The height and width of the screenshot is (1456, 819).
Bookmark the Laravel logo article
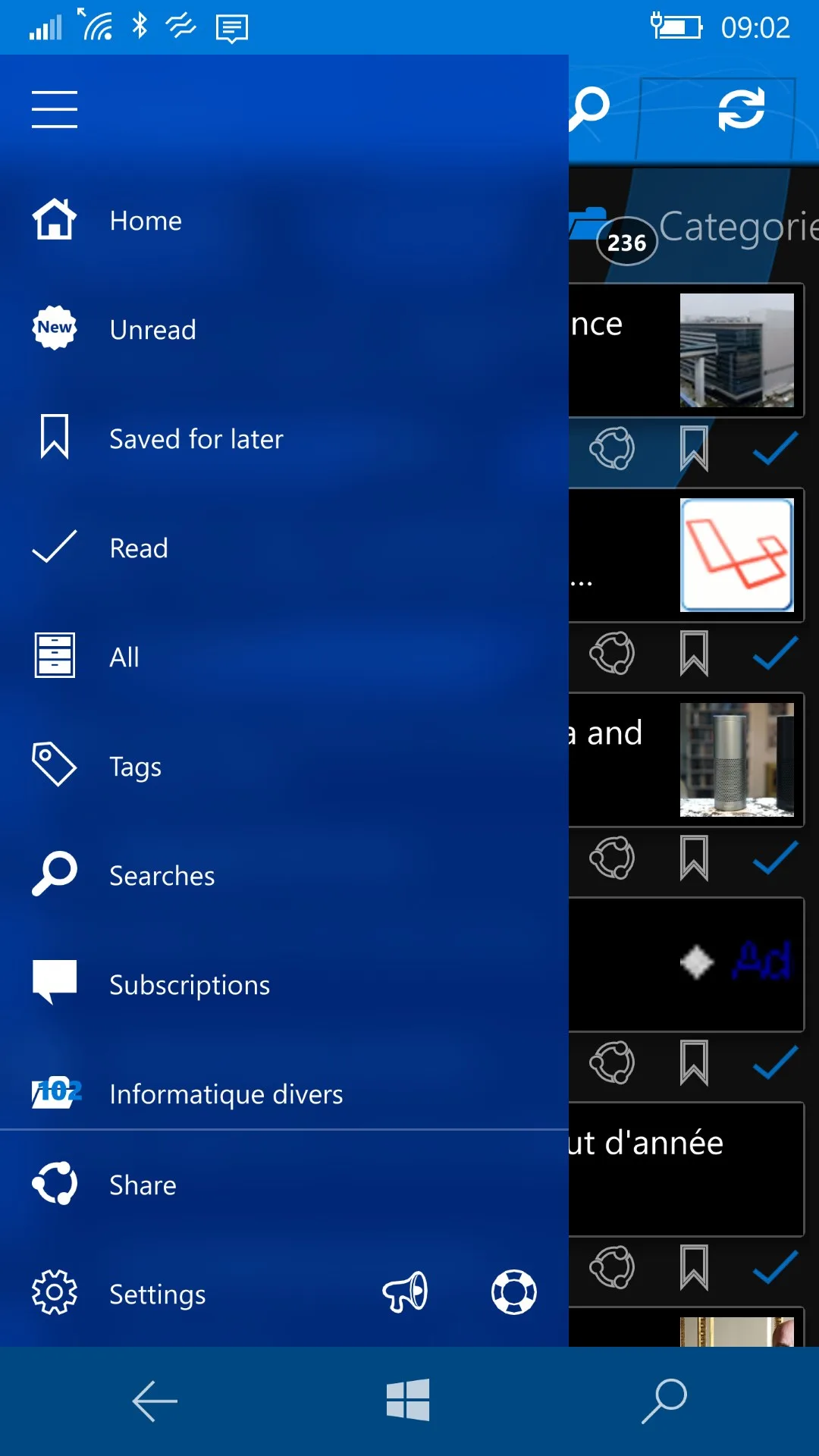[694, 654]
